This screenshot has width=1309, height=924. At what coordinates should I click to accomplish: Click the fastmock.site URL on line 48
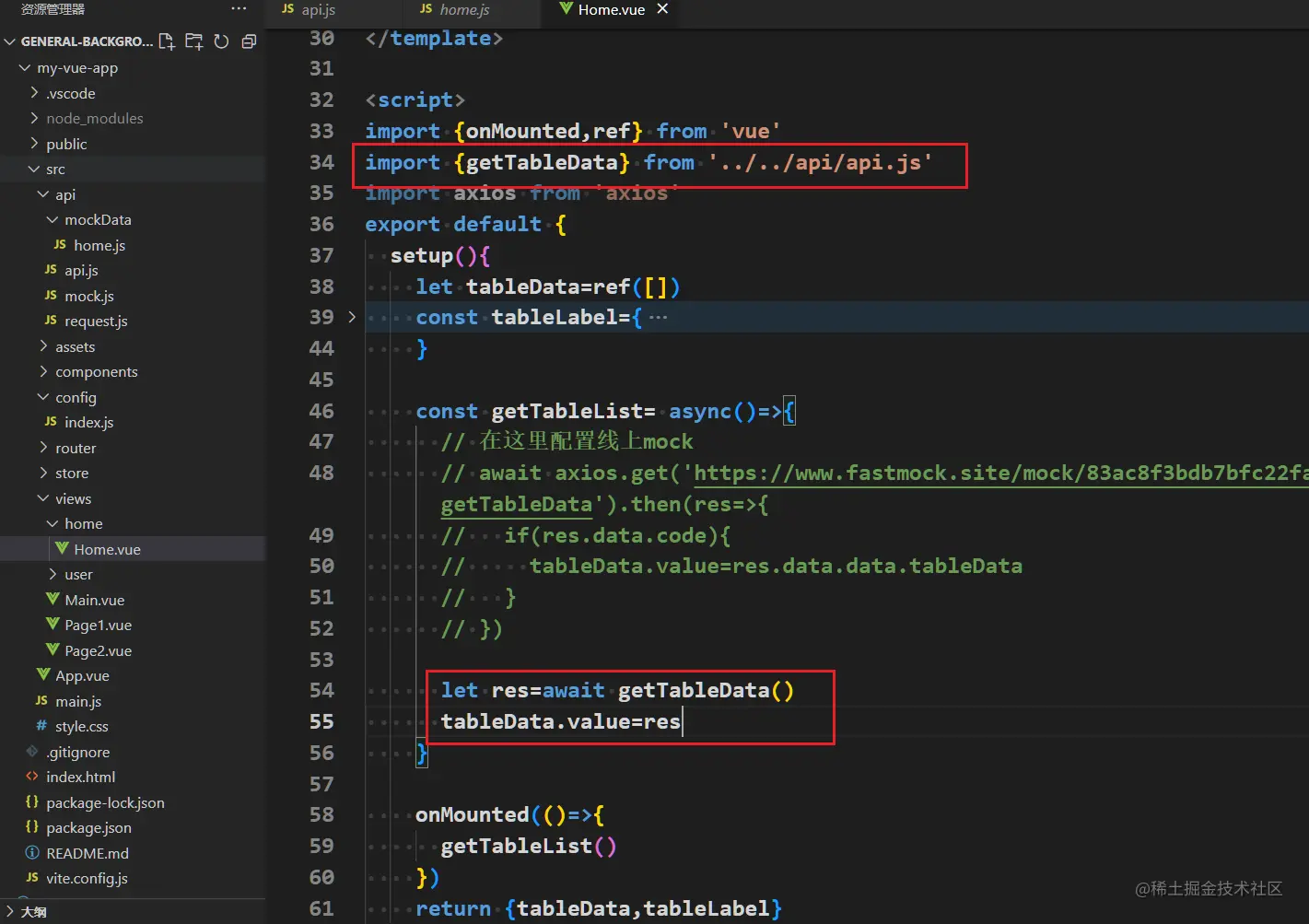tap(1000, 473)
